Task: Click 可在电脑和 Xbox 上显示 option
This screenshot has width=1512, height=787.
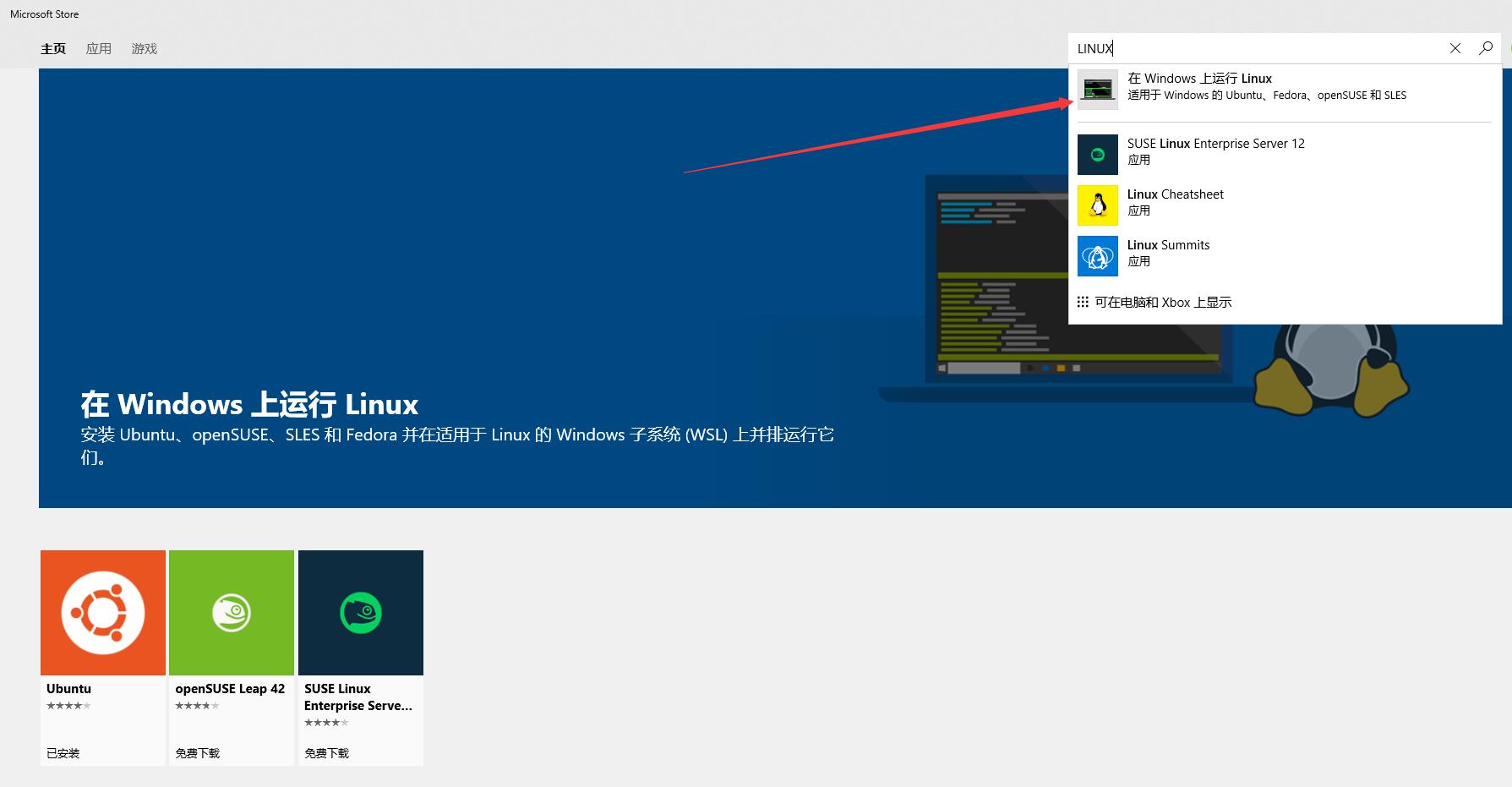Action: click(1164, 303)
